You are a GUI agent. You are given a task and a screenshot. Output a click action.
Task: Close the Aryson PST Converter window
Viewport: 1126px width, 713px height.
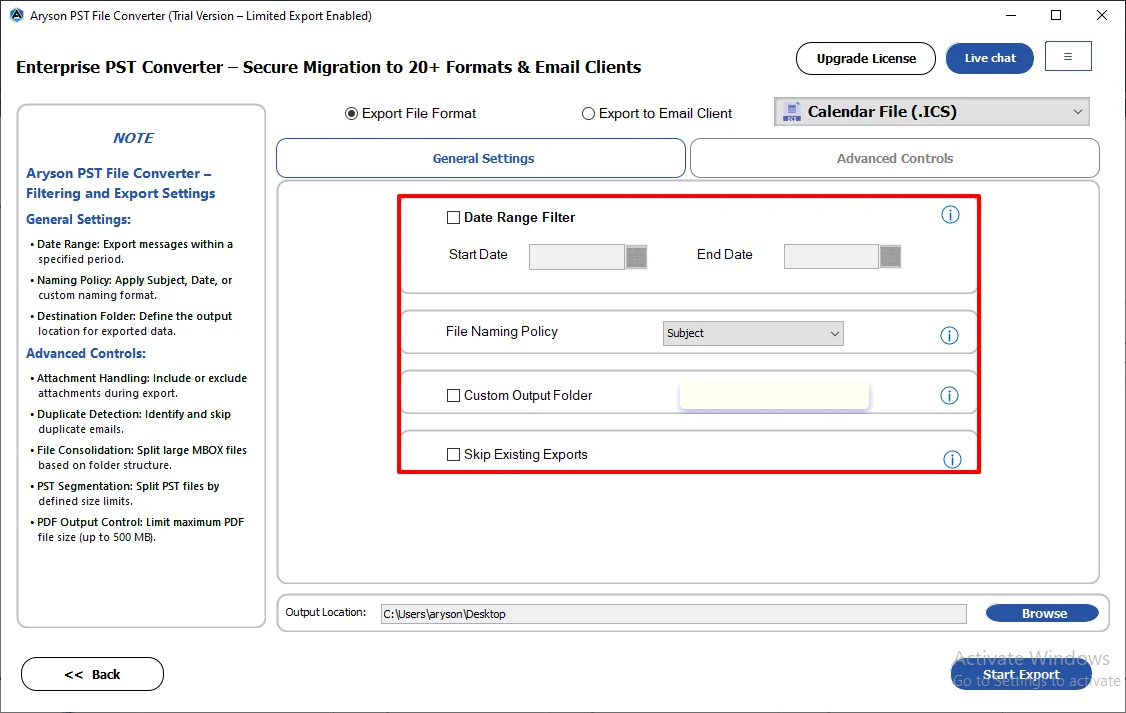tap(1102, 15)
